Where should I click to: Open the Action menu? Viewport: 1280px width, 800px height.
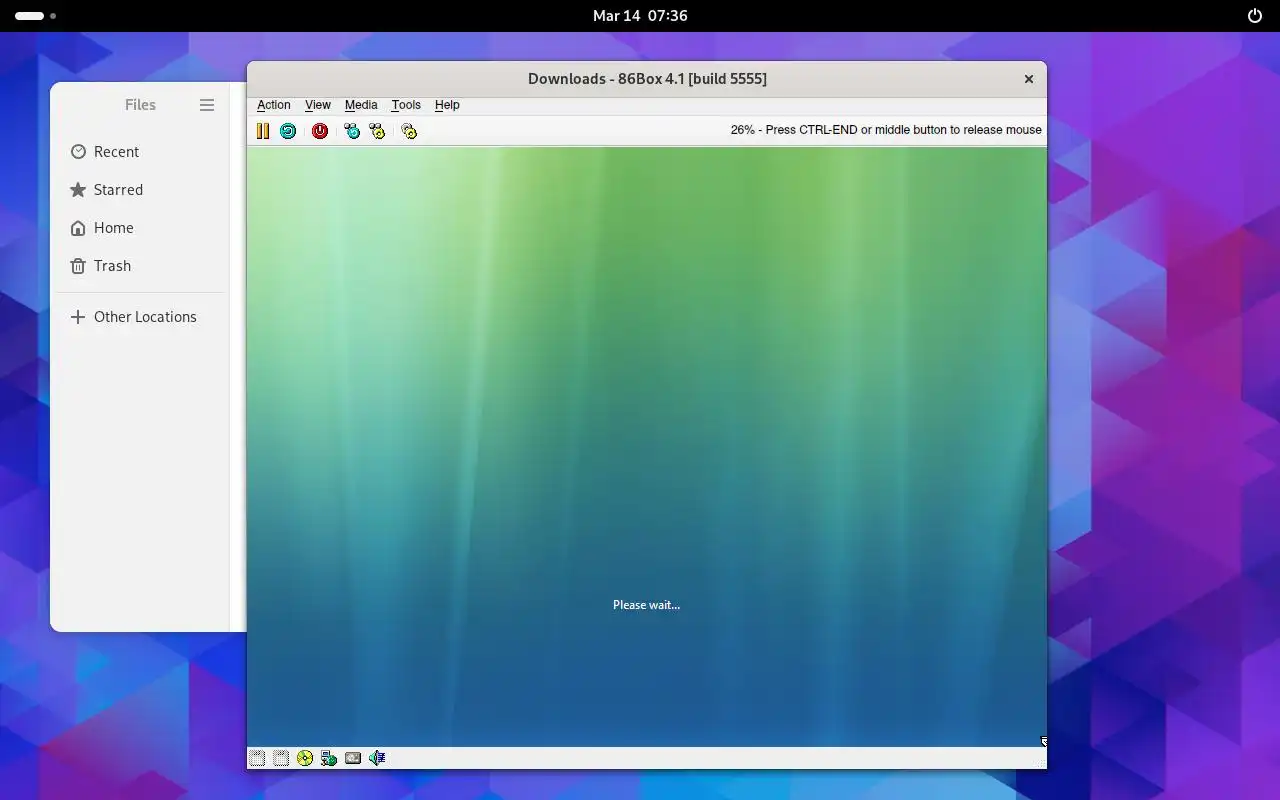[x=274, y=105]
